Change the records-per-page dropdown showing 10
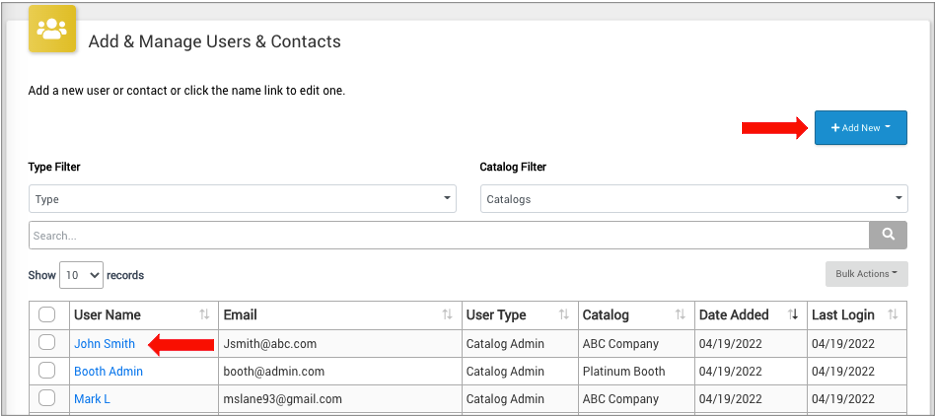This screenshot has width=938, height=420. (81, 275)
